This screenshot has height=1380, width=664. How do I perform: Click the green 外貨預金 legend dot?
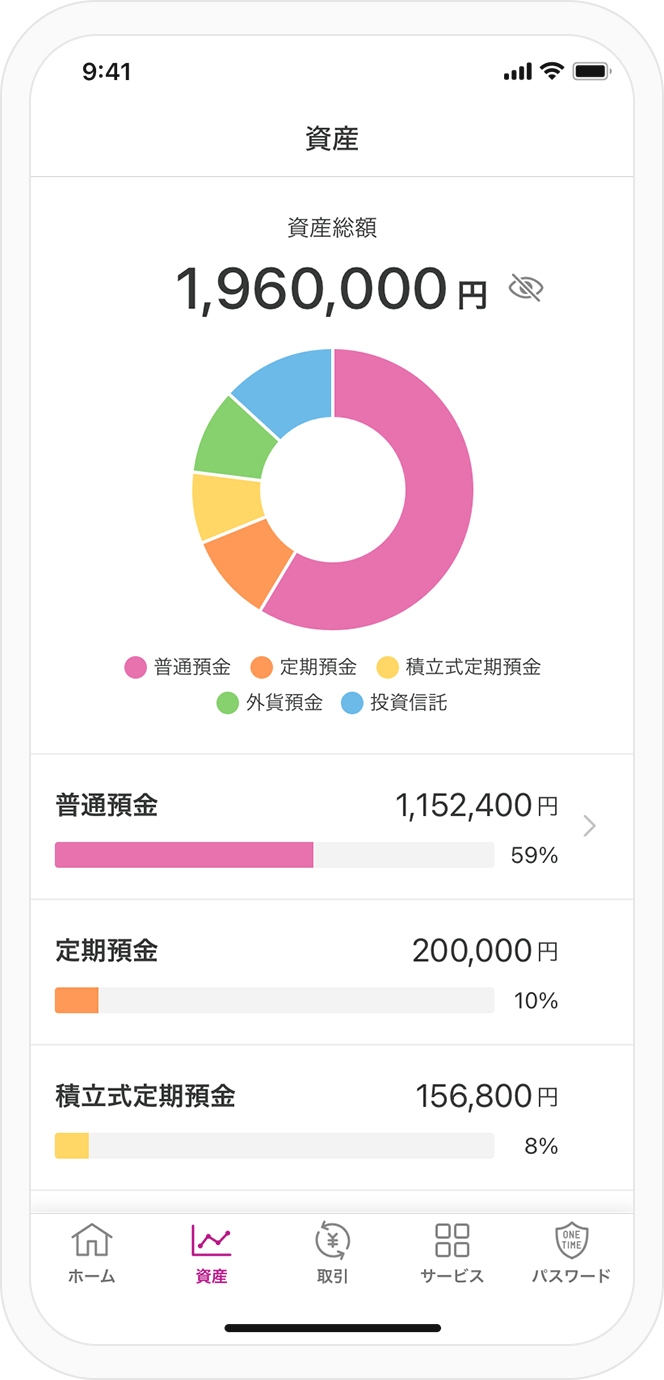point(228,703)
